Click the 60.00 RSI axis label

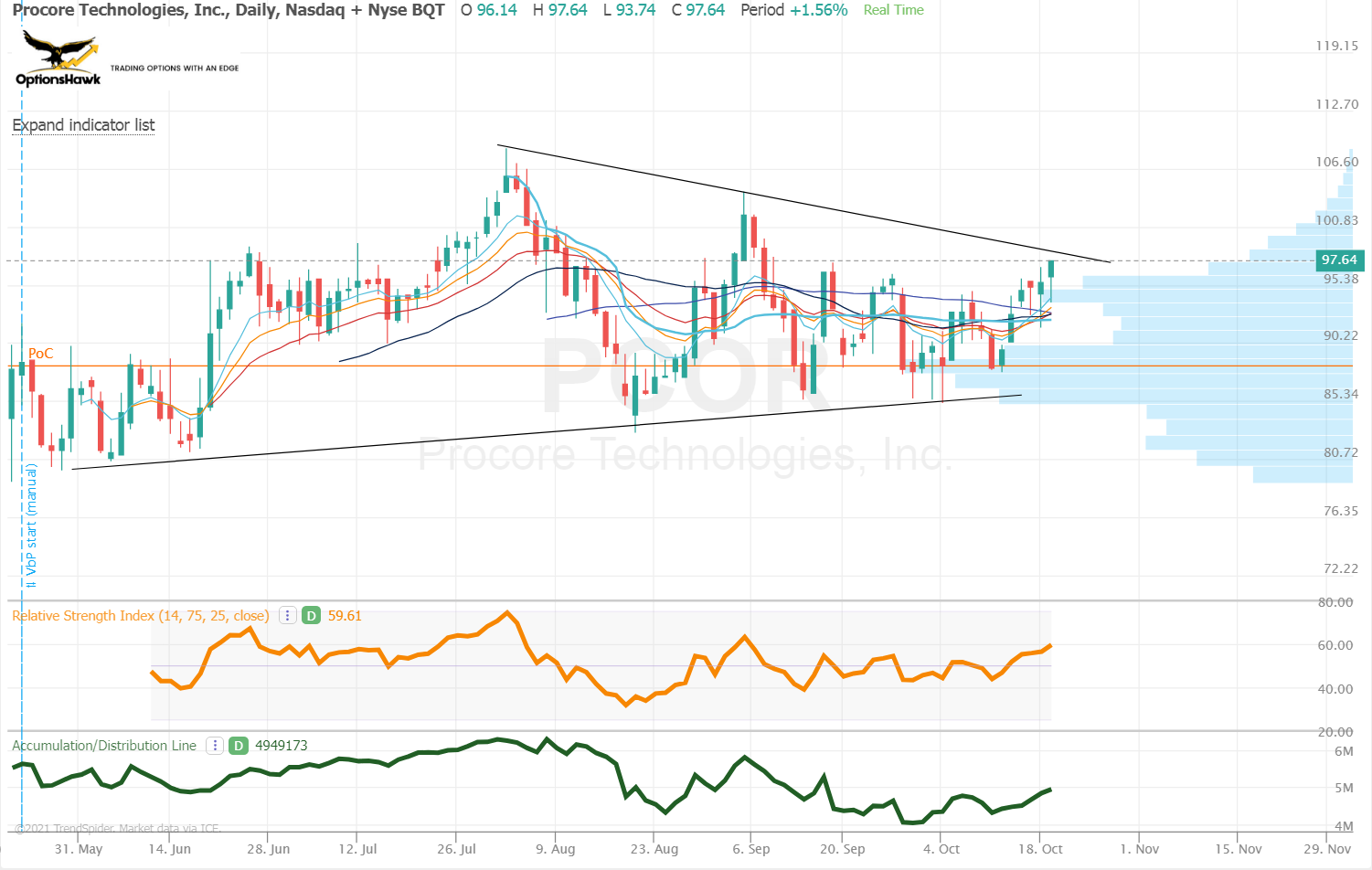1335,645
